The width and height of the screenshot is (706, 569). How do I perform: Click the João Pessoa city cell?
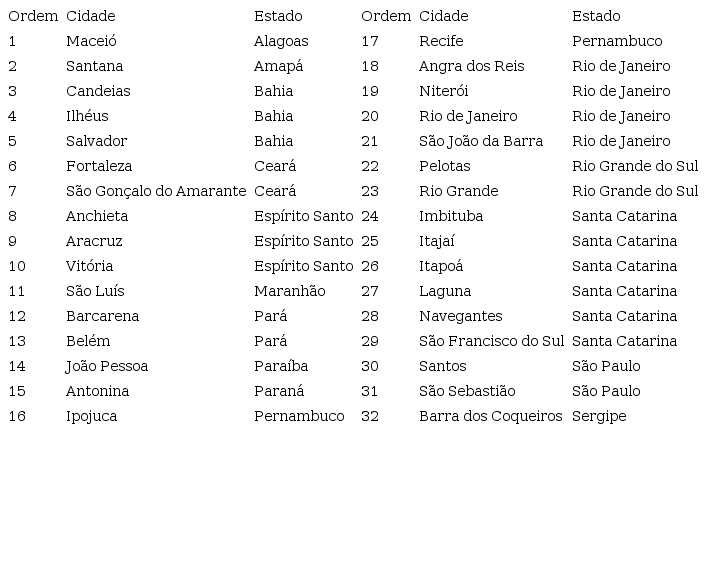(x=107, y=366)
